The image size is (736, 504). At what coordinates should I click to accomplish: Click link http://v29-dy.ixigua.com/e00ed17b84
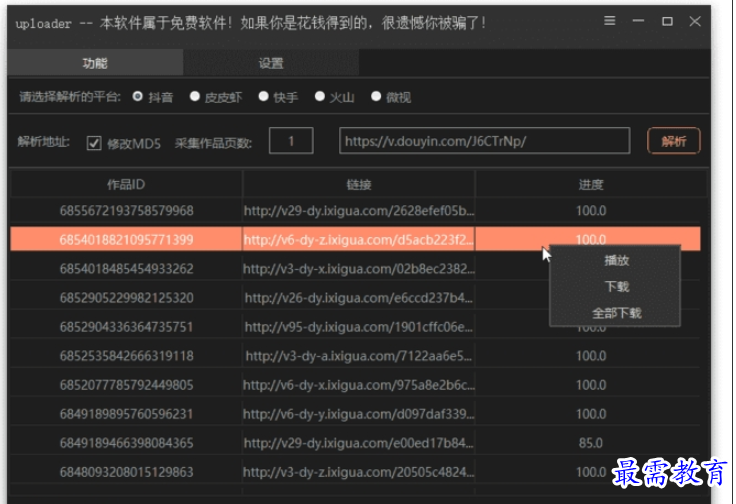tap(359, 443)
